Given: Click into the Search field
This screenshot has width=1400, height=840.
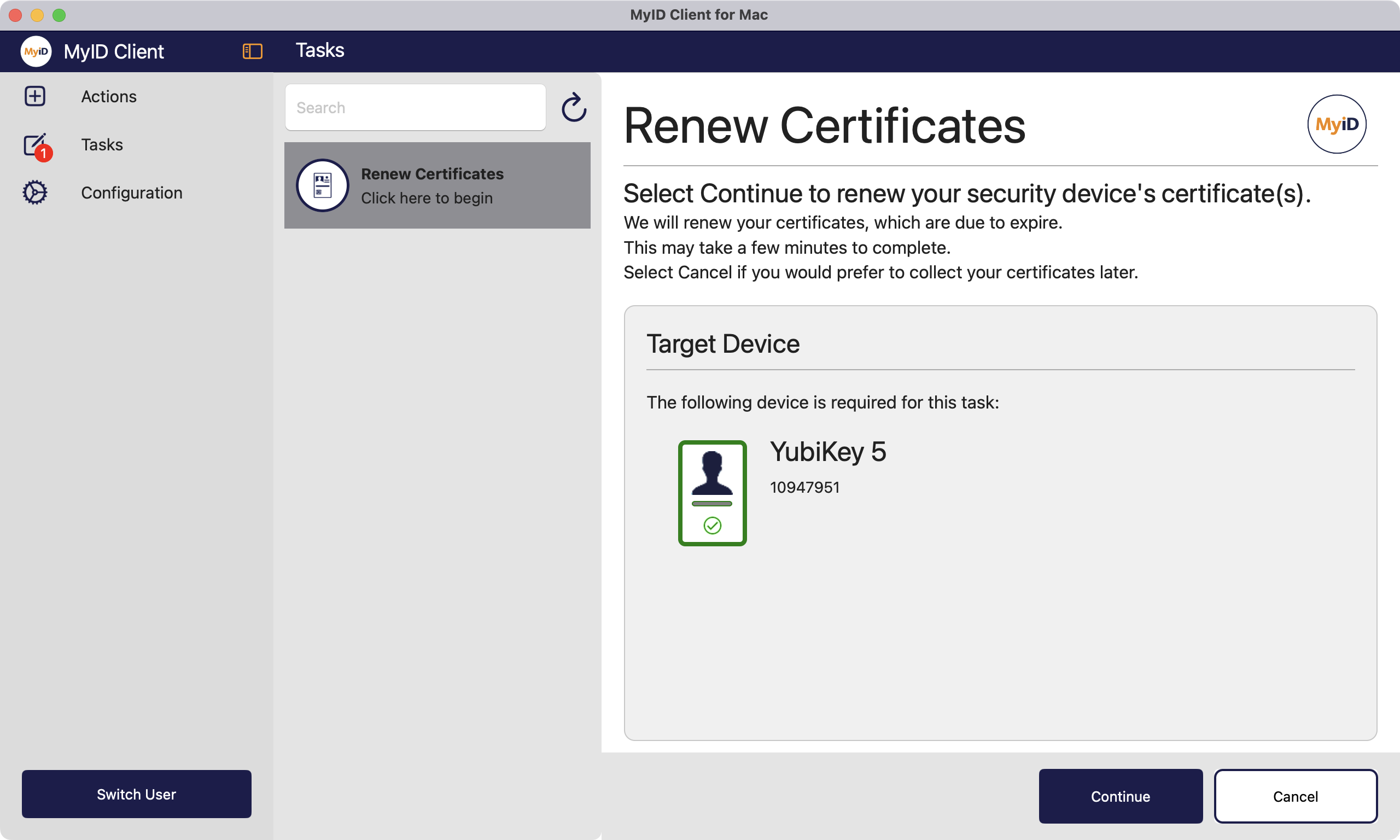Looking at the screenshot, I should 416,108.
